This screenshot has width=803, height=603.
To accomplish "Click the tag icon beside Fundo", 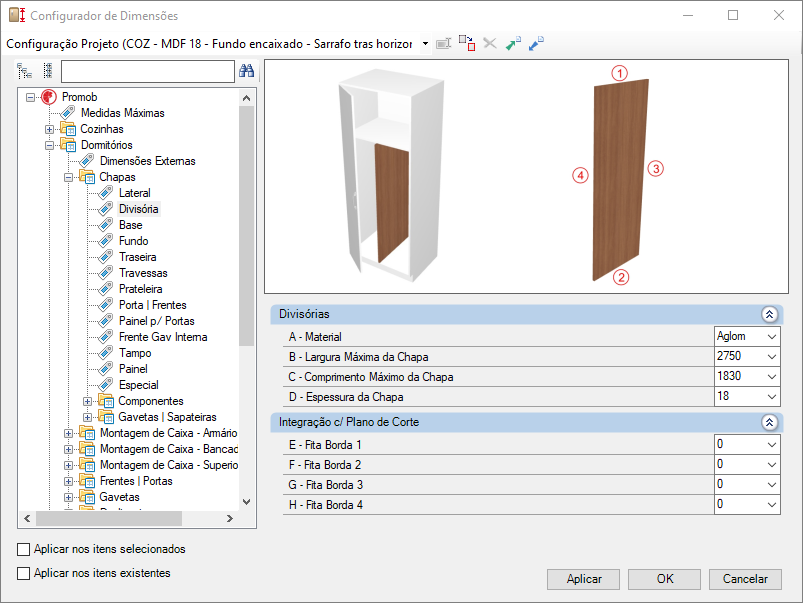I will pyautogui.click(x=105, y=241).
